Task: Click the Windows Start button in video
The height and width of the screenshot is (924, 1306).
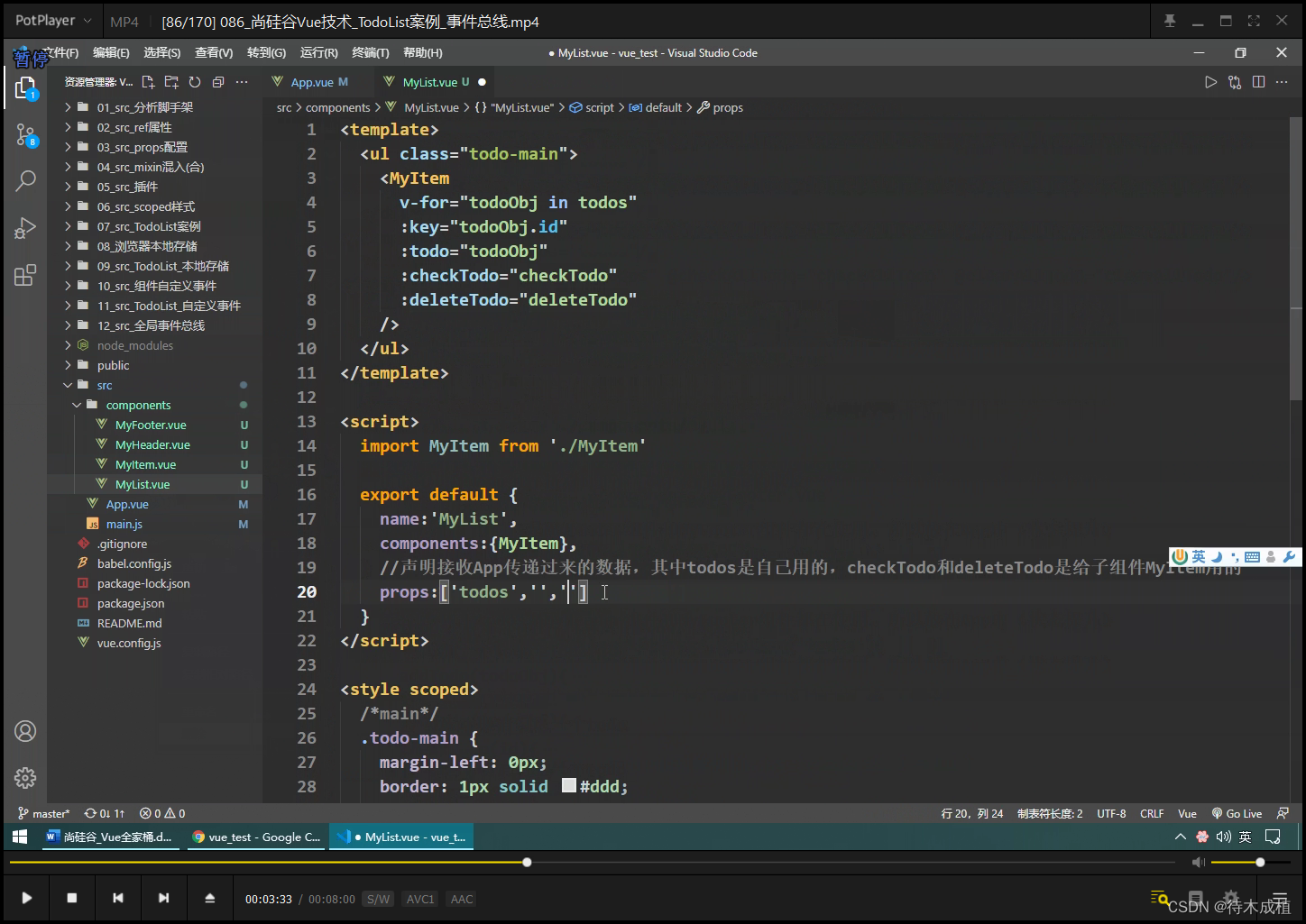Action: (20, 837)
